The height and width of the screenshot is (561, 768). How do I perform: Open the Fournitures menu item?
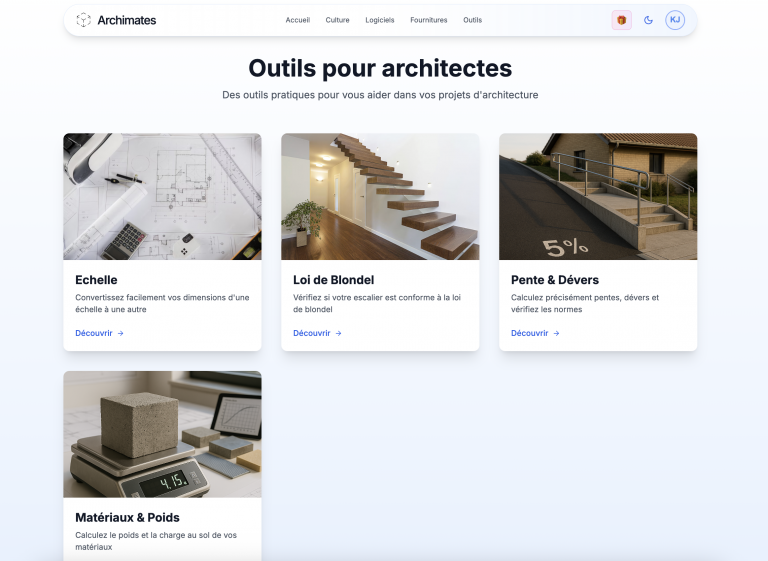pos(429,20)
